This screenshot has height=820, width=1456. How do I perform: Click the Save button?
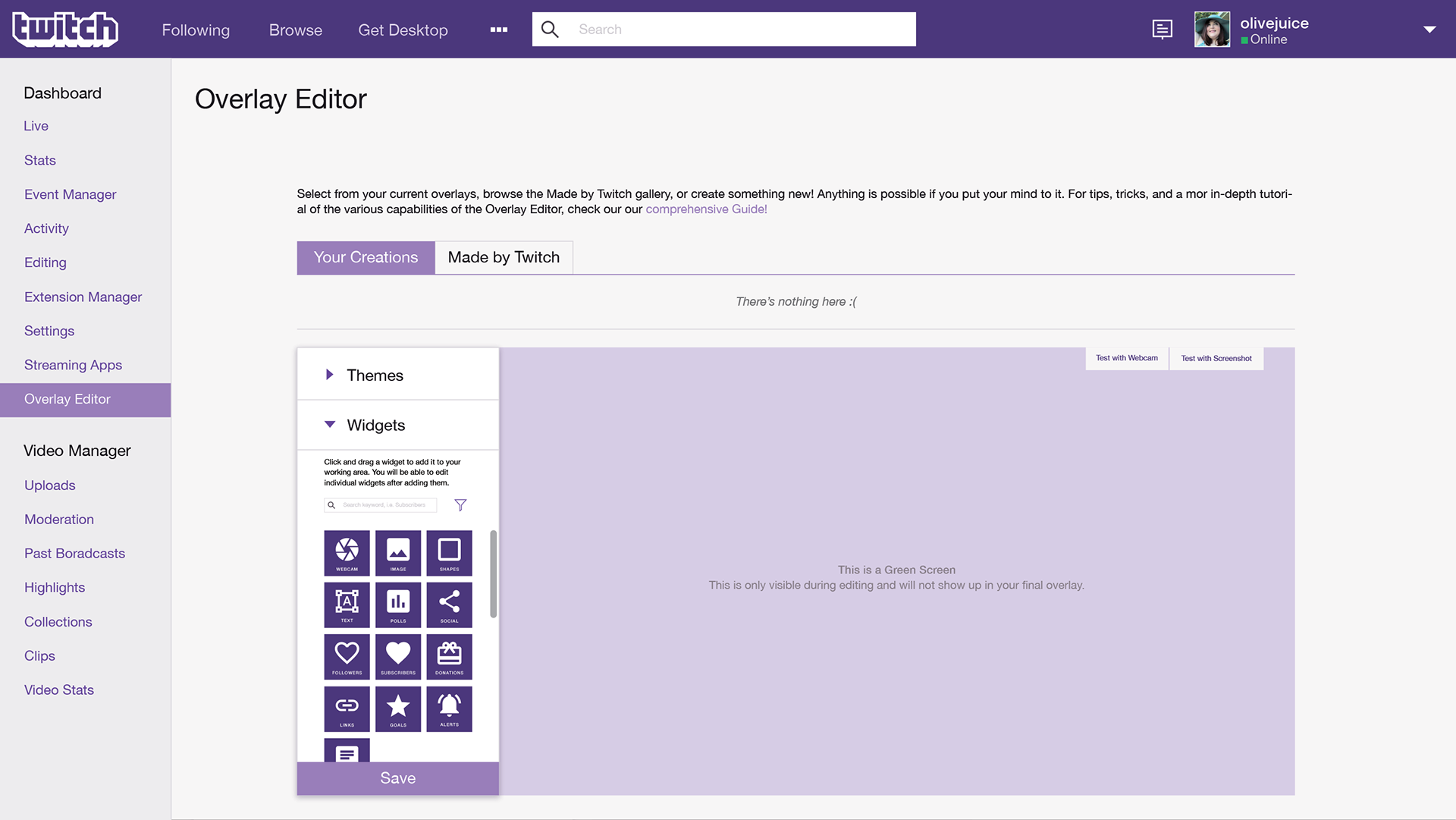coord(397,778)
